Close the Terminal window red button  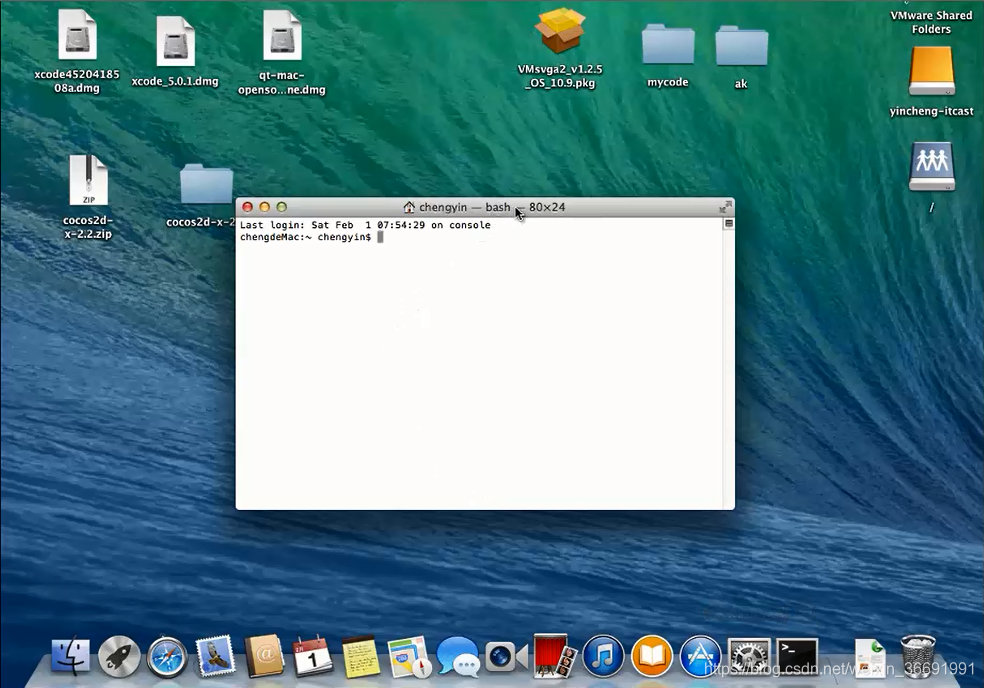coord(247,207)
